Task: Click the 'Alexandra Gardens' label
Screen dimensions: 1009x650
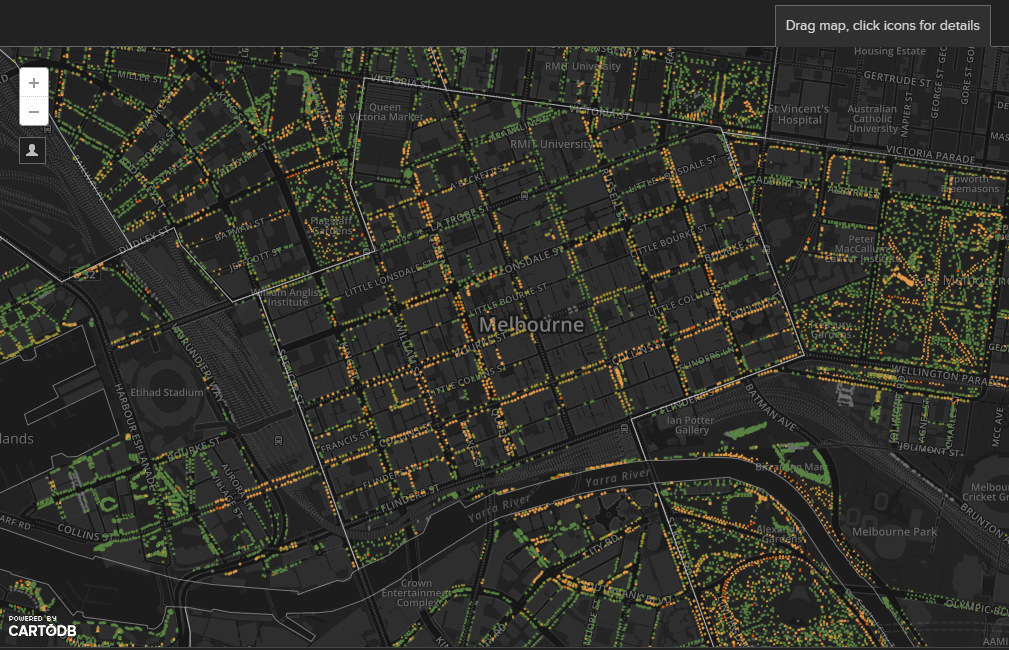Action: [x=781, y=534]
